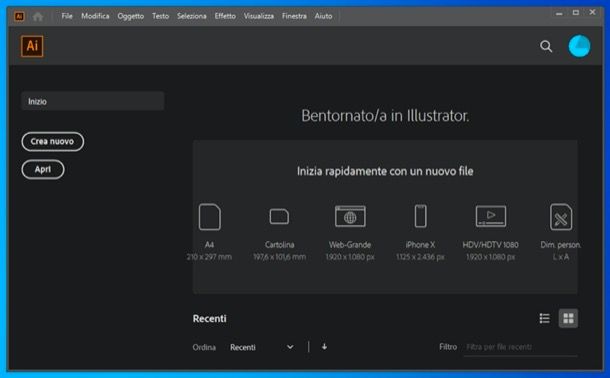This screenshot has height=378, width=610.
Task: Open the Oggetto menu
Action: 131,16
